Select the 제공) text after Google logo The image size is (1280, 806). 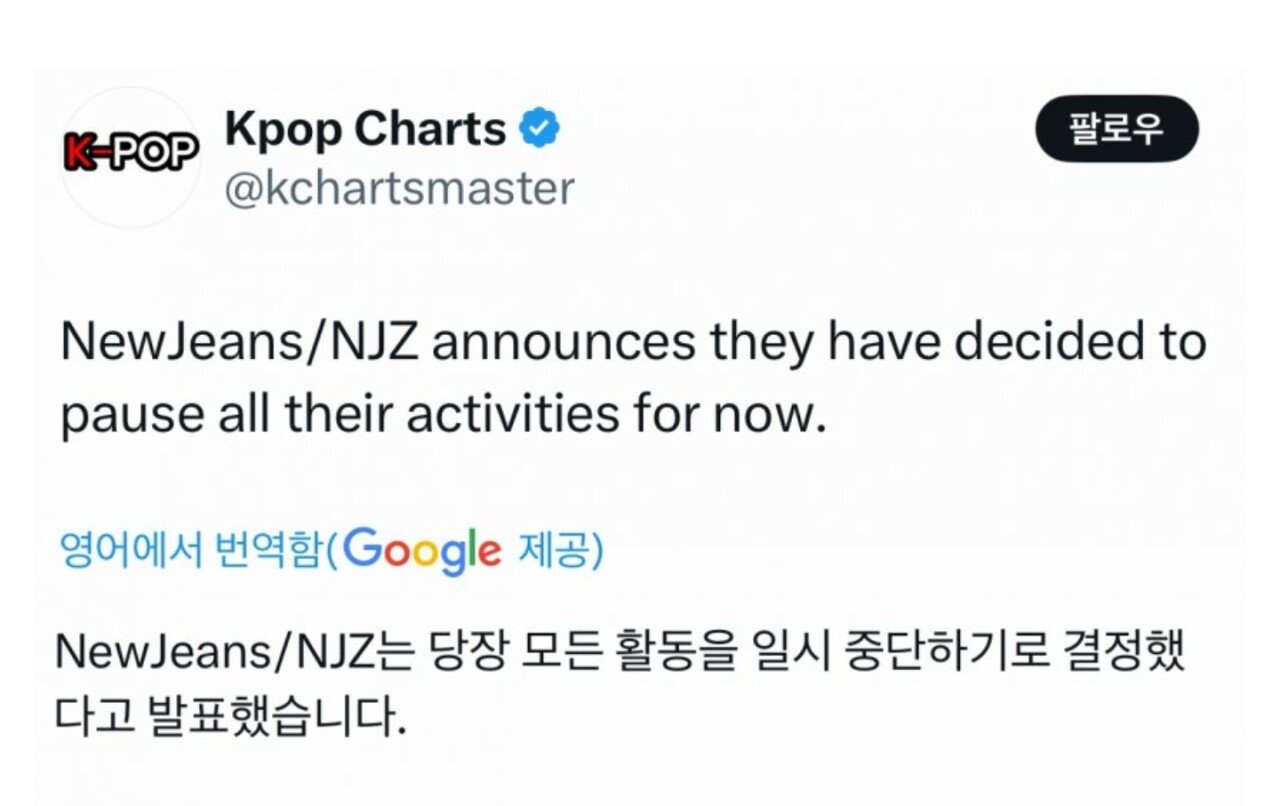pos(560,549)
